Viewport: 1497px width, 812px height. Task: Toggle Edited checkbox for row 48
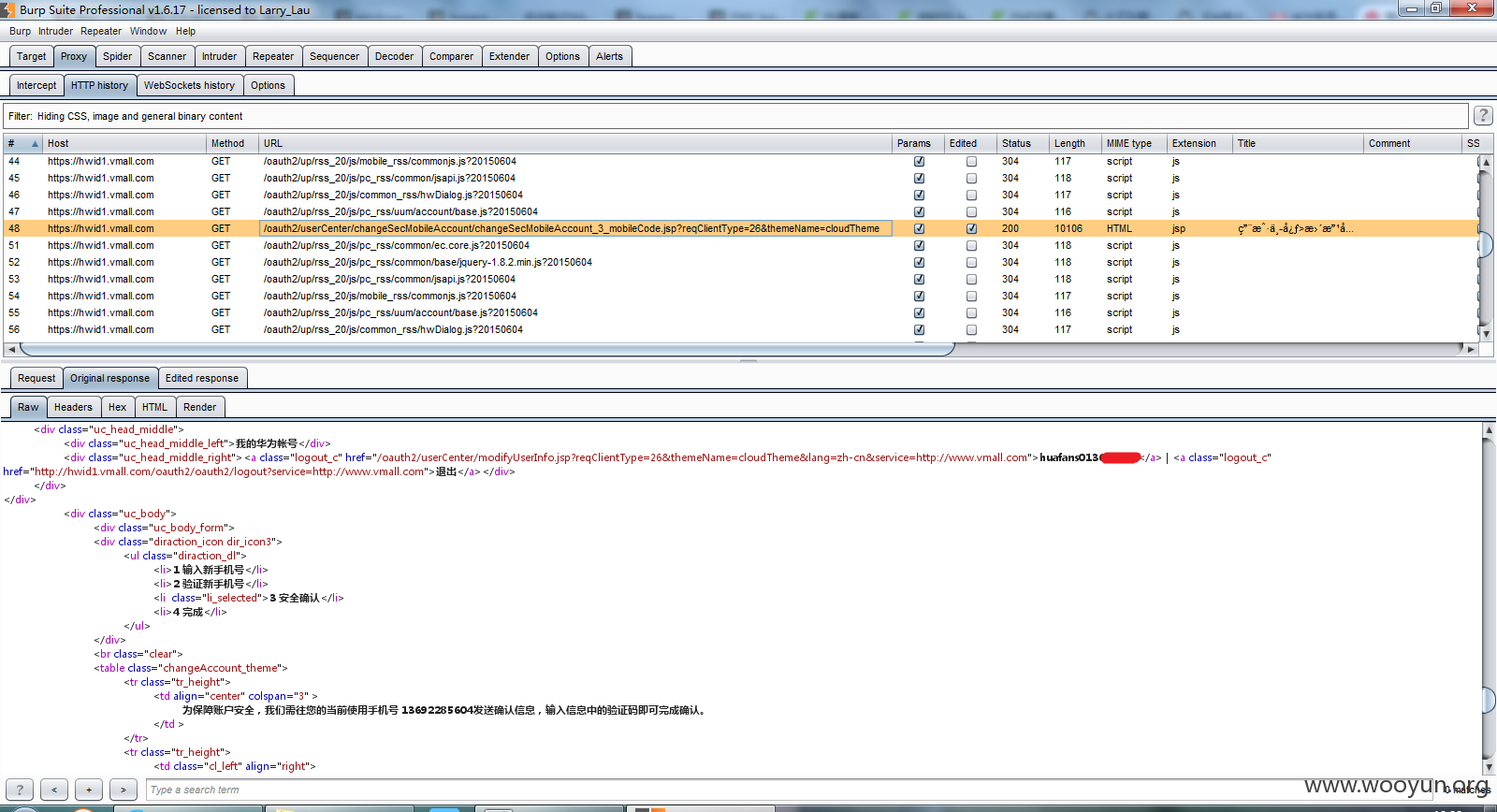pos(971,228)
